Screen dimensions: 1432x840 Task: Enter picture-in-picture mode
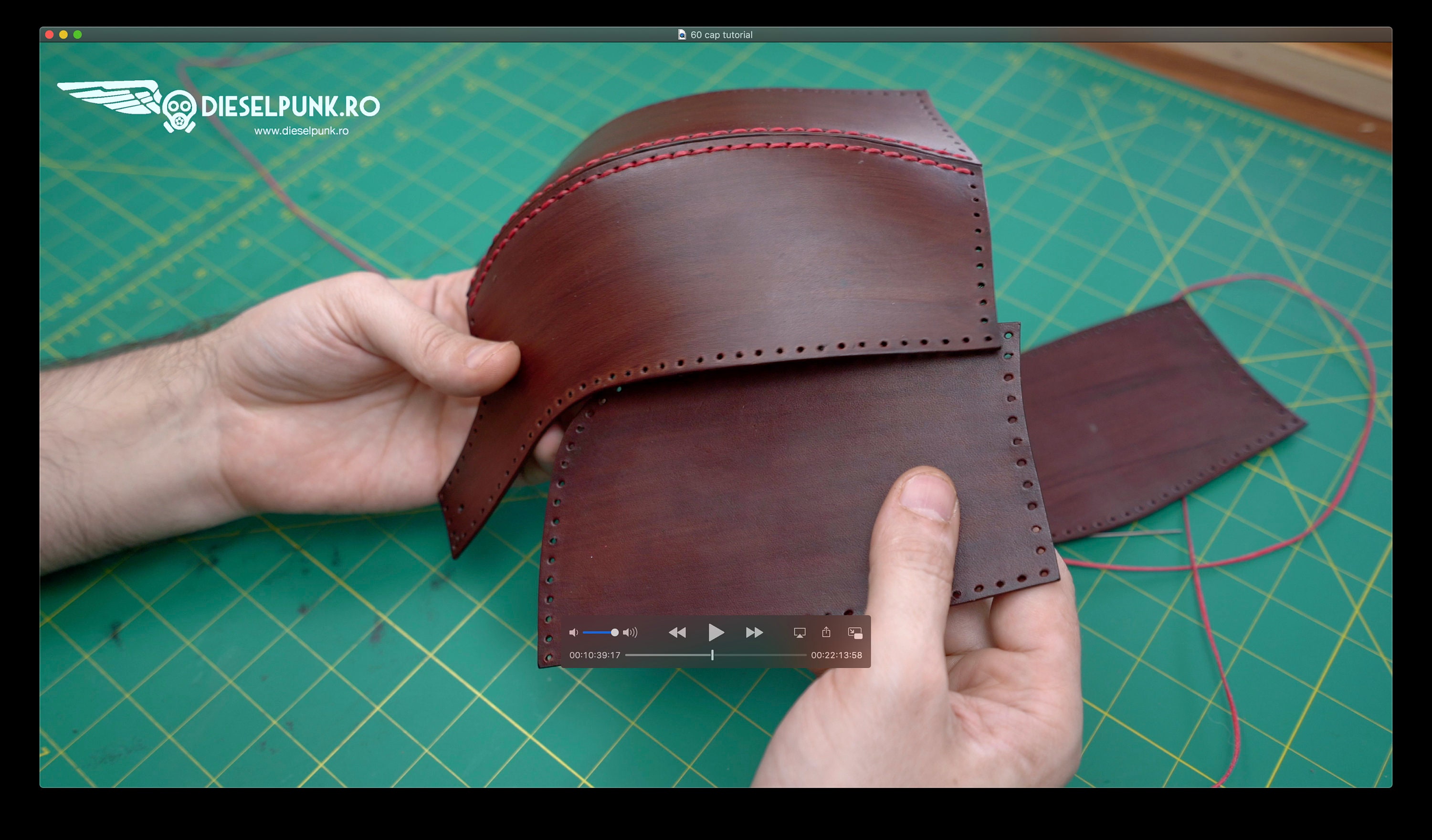click(x=854, y=632)
